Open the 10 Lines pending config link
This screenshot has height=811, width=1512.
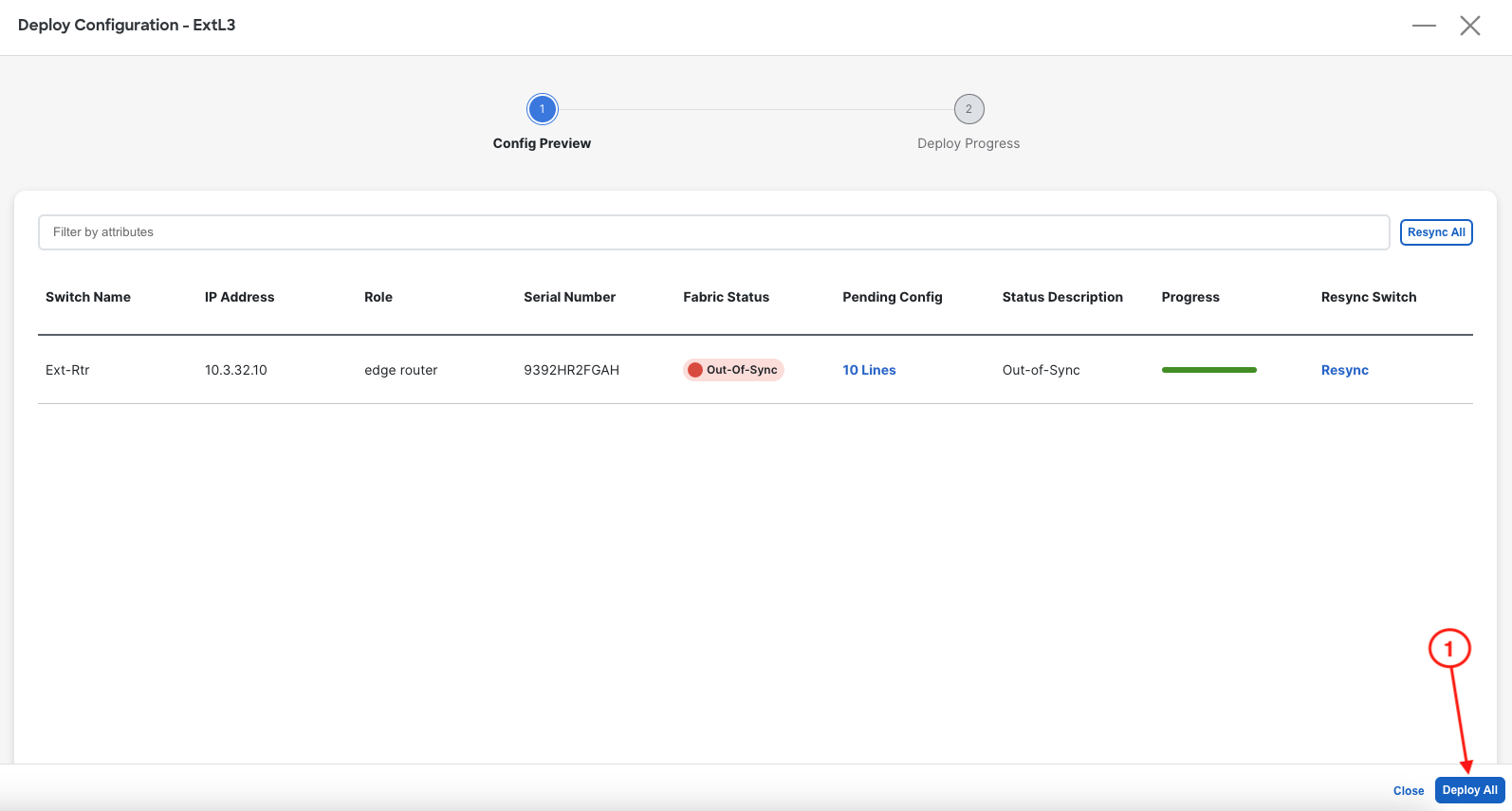(869, 370)
